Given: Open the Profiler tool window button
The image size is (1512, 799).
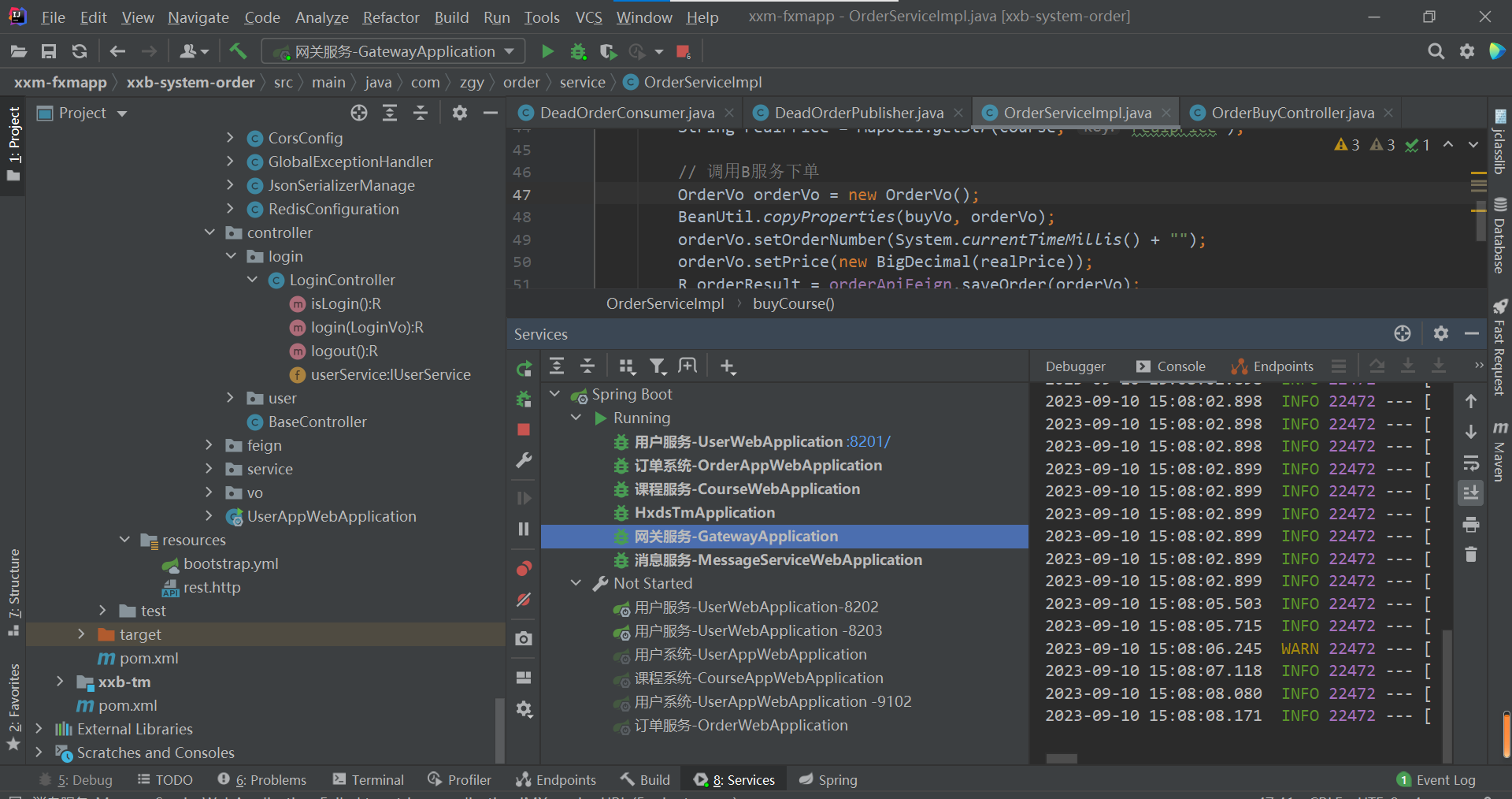Looking at the screenshot, I should (460, 780).
